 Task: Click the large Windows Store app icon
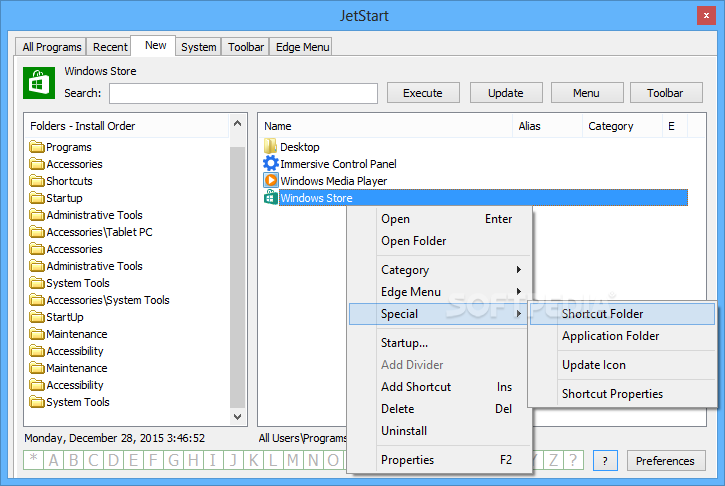[x=39, y=83]
